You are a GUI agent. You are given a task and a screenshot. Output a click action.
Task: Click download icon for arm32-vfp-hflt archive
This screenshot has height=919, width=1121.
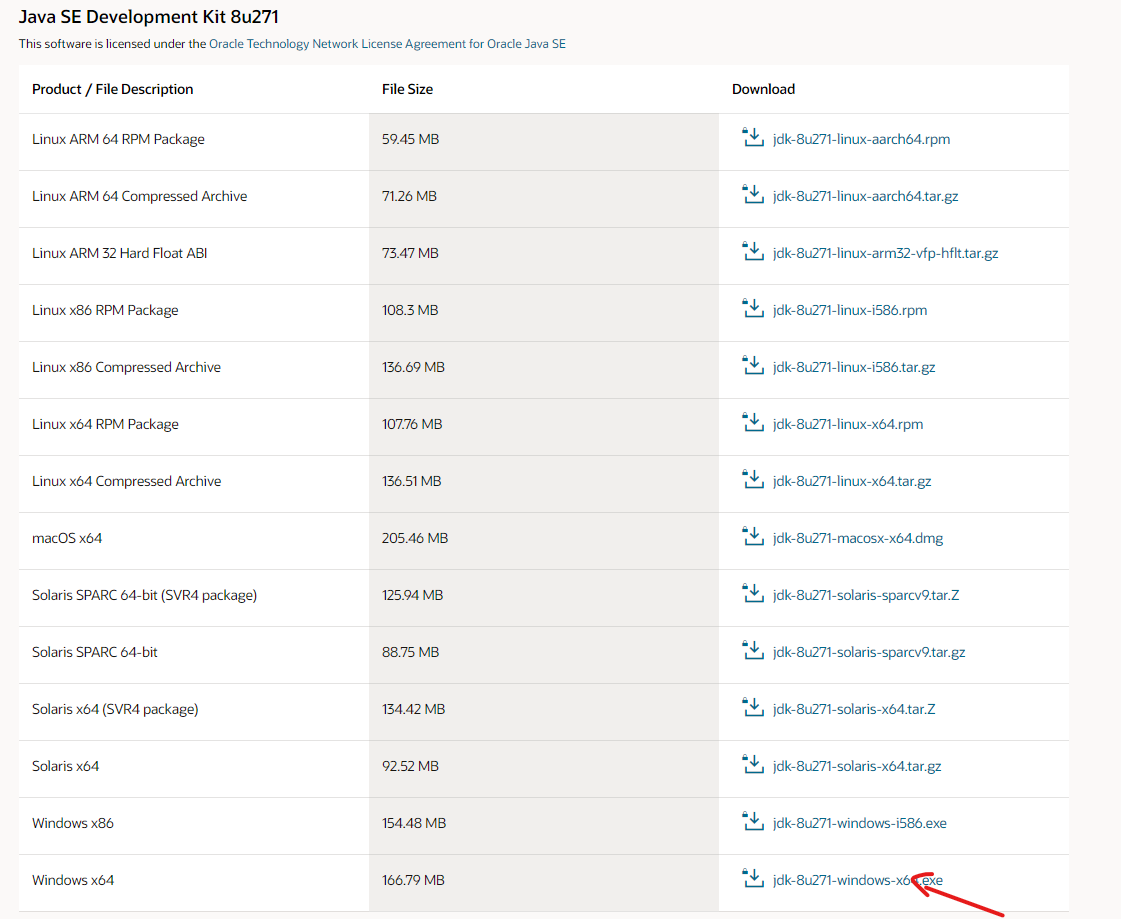[x=753, y=251]
